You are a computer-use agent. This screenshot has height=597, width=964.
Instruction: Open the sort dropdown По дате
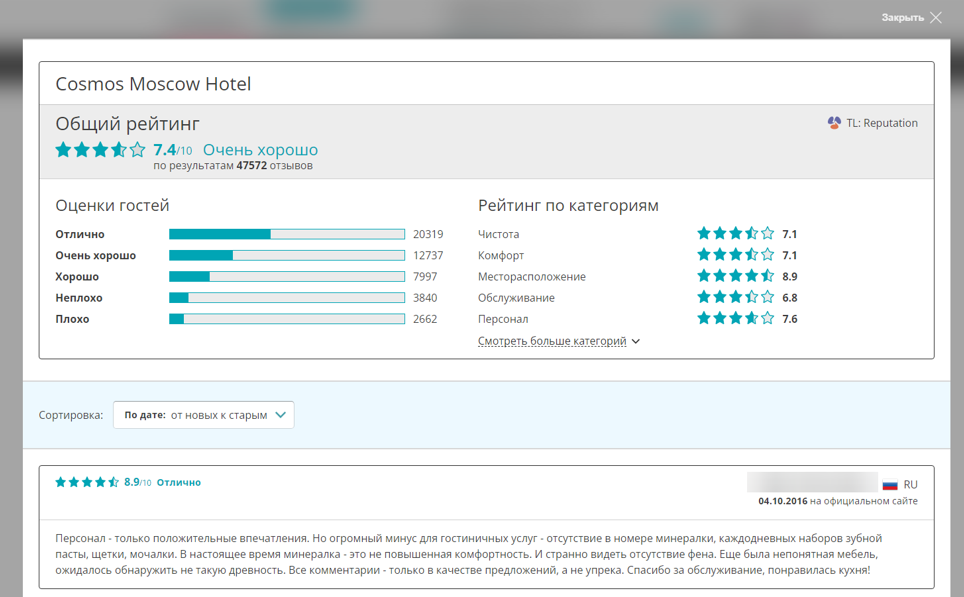(203, 415)
